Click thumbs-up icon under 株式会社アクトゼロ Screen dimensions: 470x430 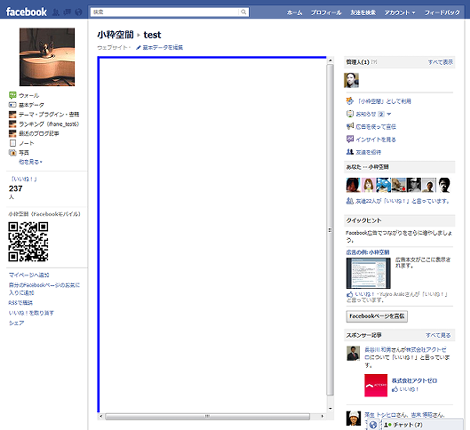(x=395, y=389)
